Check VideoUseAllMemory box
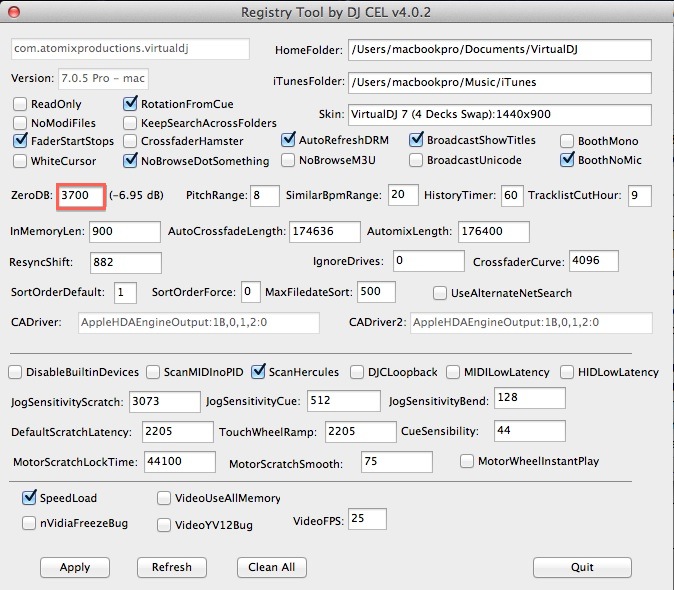Image resolution: width=674 pixels, height=590 pixels. 164,498
